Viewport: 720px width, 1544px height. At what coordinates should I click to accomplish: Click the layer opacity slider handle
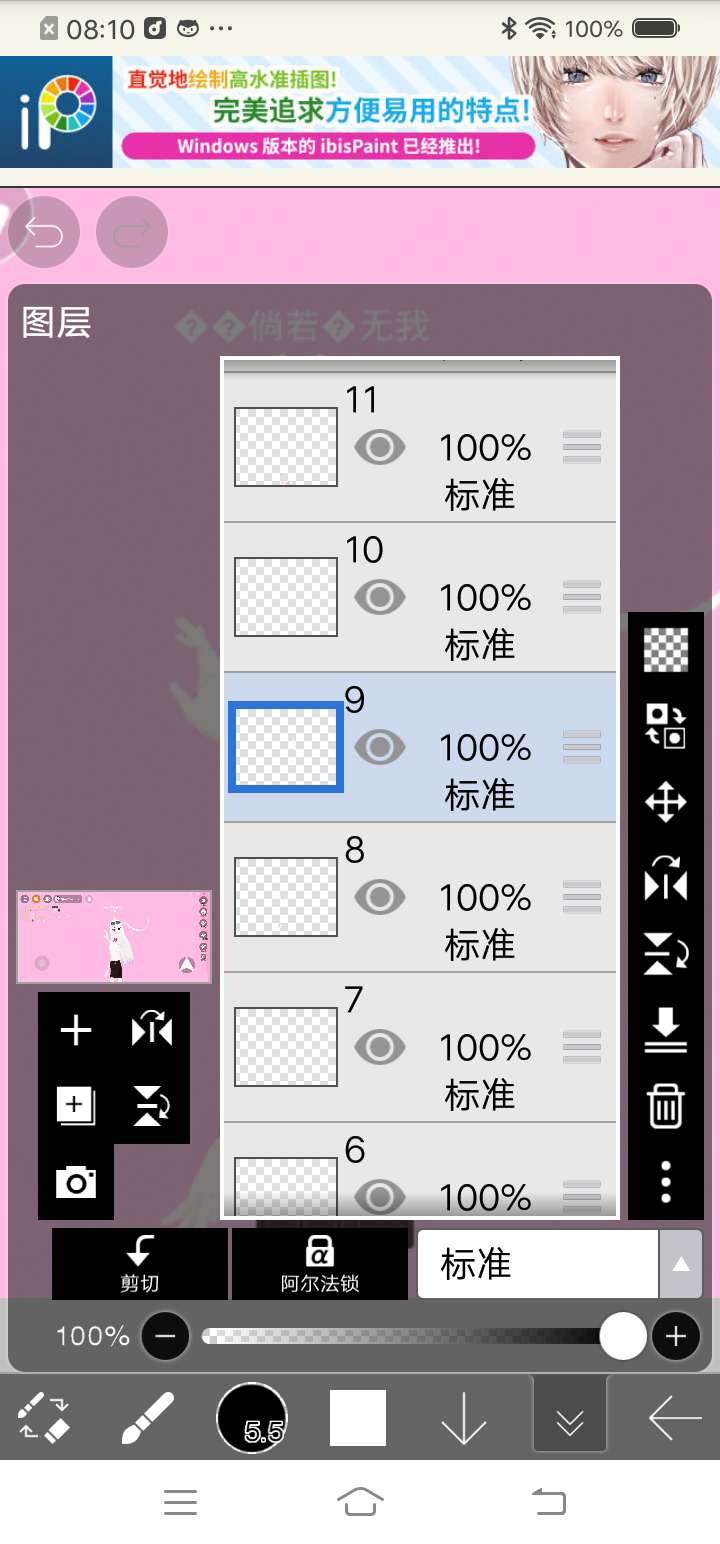tap(623, 1336)
